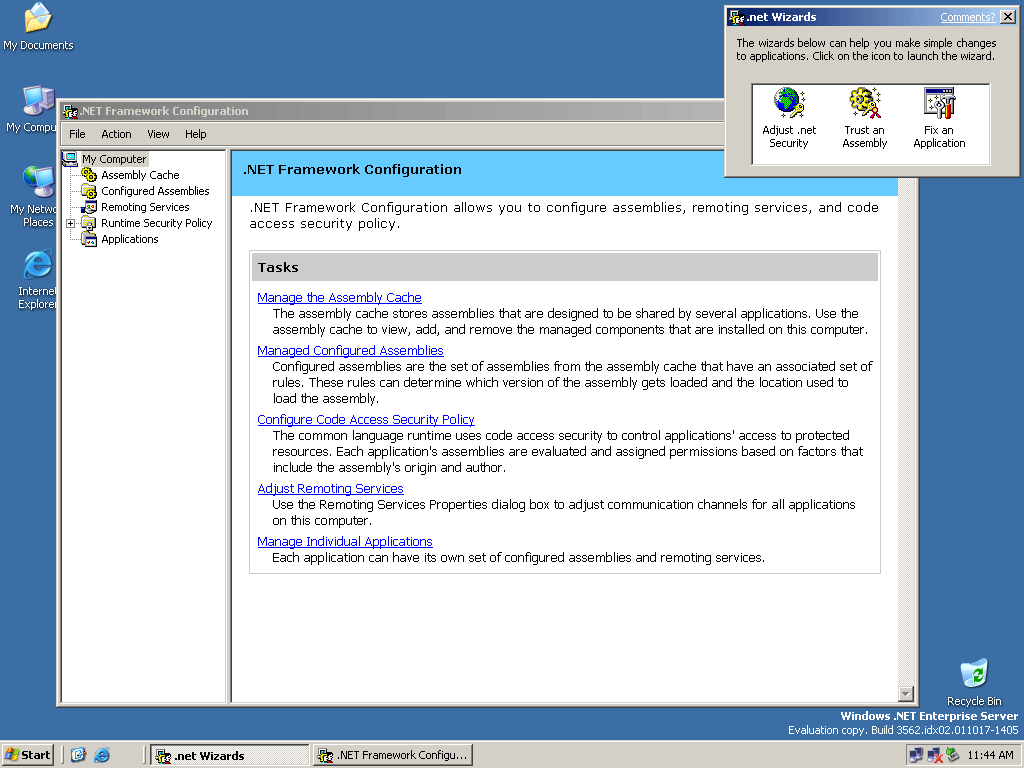The width and height of the screenshot is (1024, 768).
Task: Click the My Computer tree node icon
Action: click(70, 159)
